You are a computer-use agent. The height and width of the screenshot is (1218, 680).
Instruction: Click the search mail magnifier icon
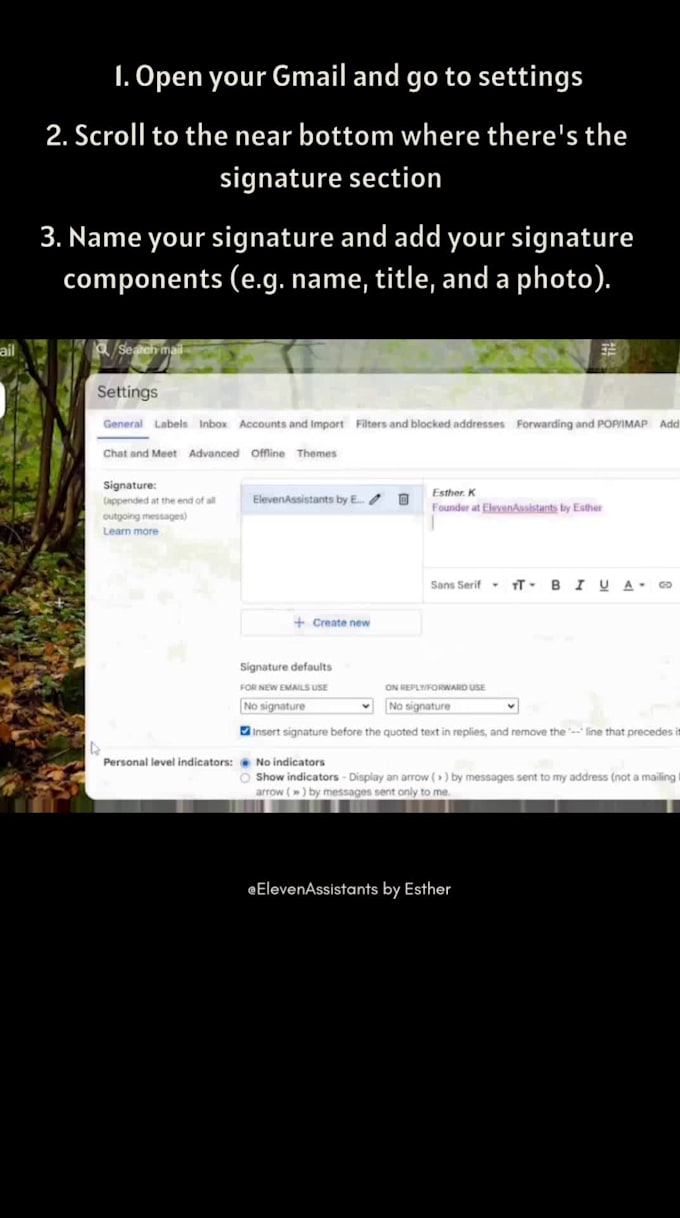click(x=101, y=349)
